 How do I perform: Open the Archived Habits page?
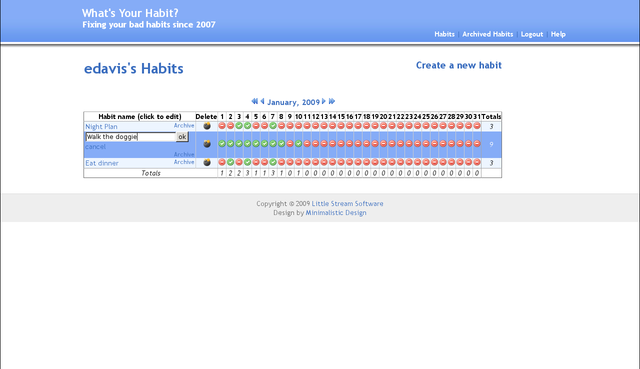488,34
